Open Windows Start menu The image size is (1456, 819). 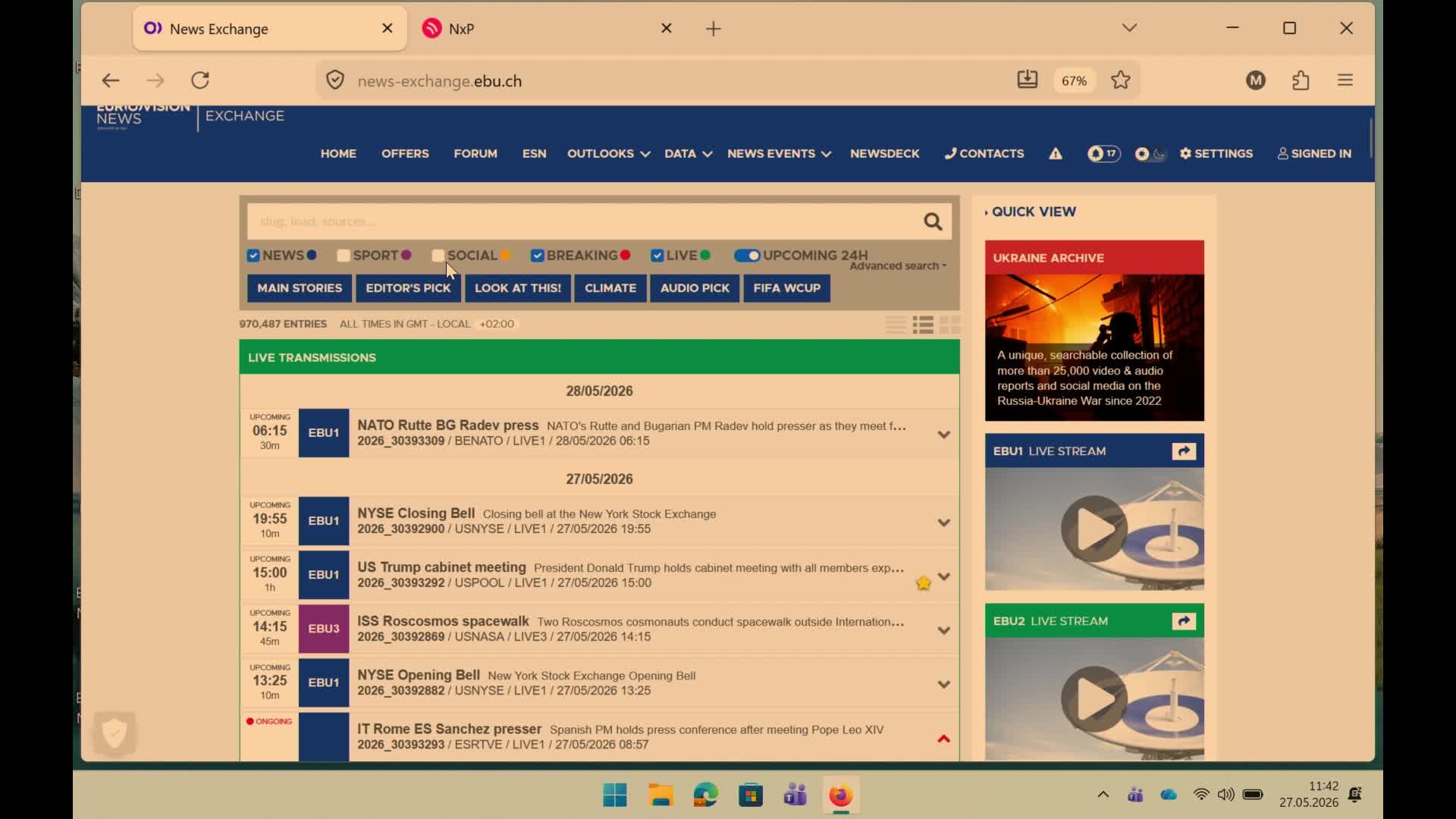click(615, 795)
